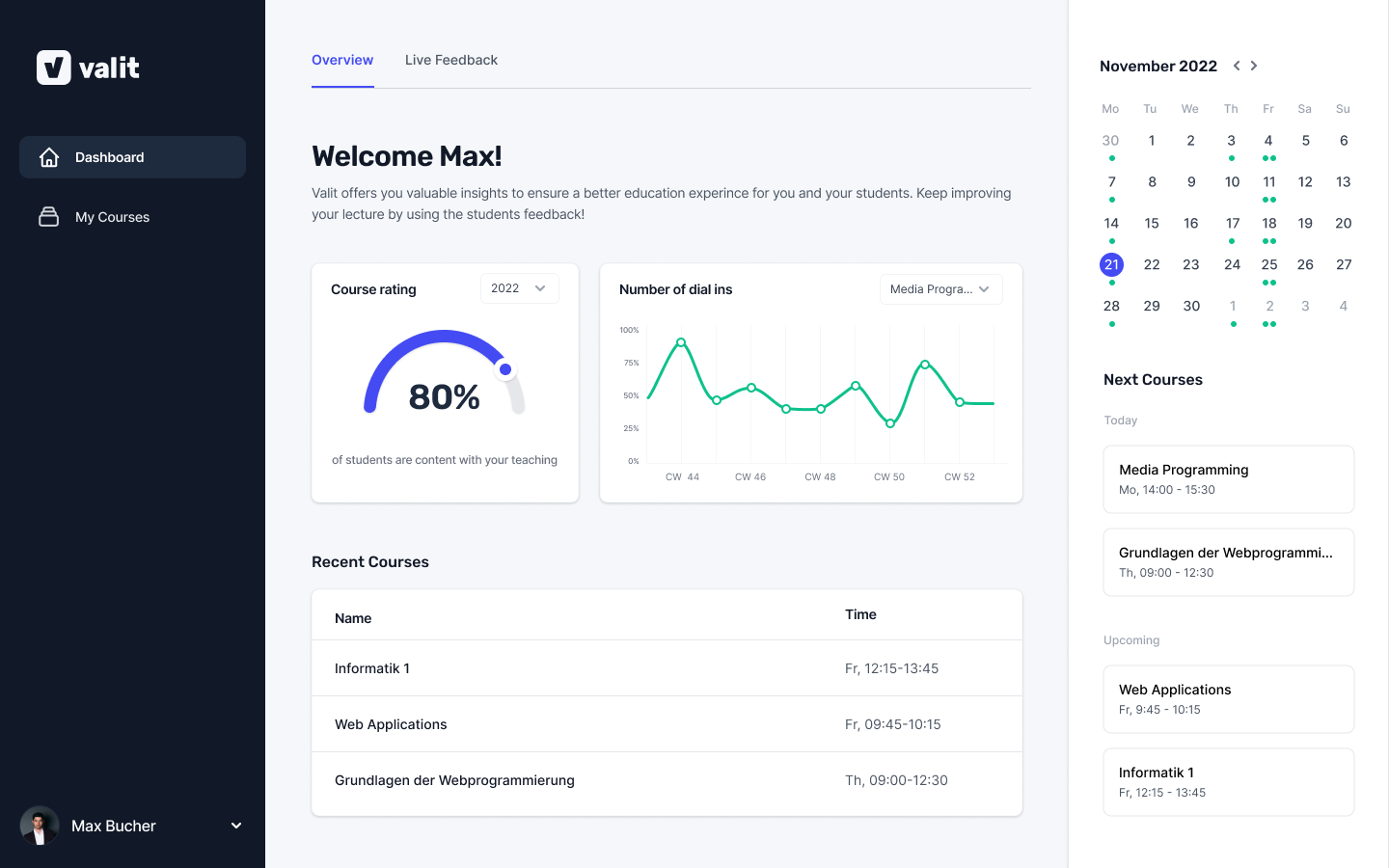This screenshot has width=1389, height=868.
Task: Select November 25 in the calendar
Action: [x=1269, y=265]
